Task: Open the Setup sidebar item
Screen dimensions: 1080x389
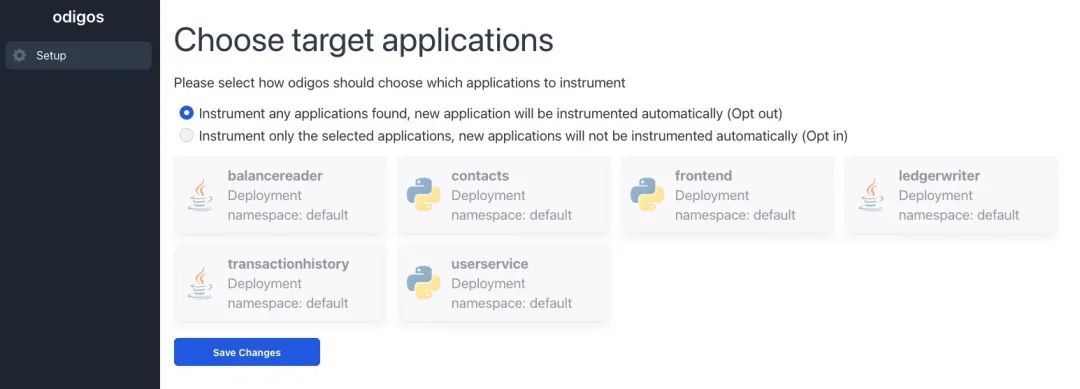Action: click(79, 55)
